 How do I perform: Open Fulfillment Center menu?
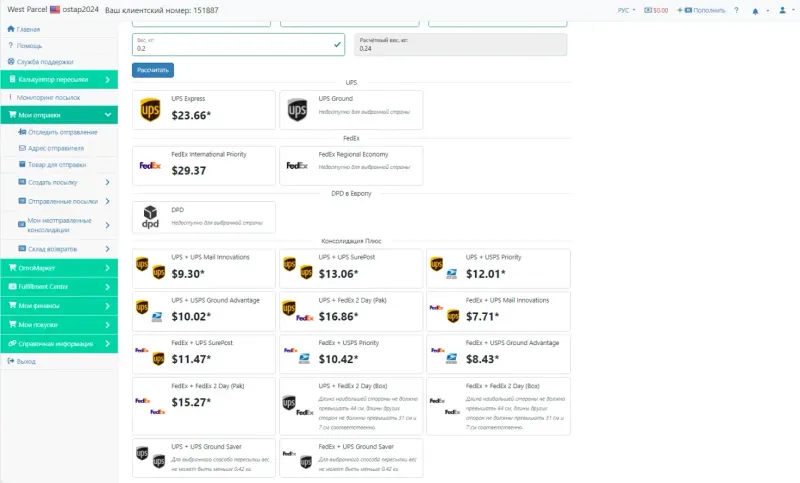pos(59,287)
